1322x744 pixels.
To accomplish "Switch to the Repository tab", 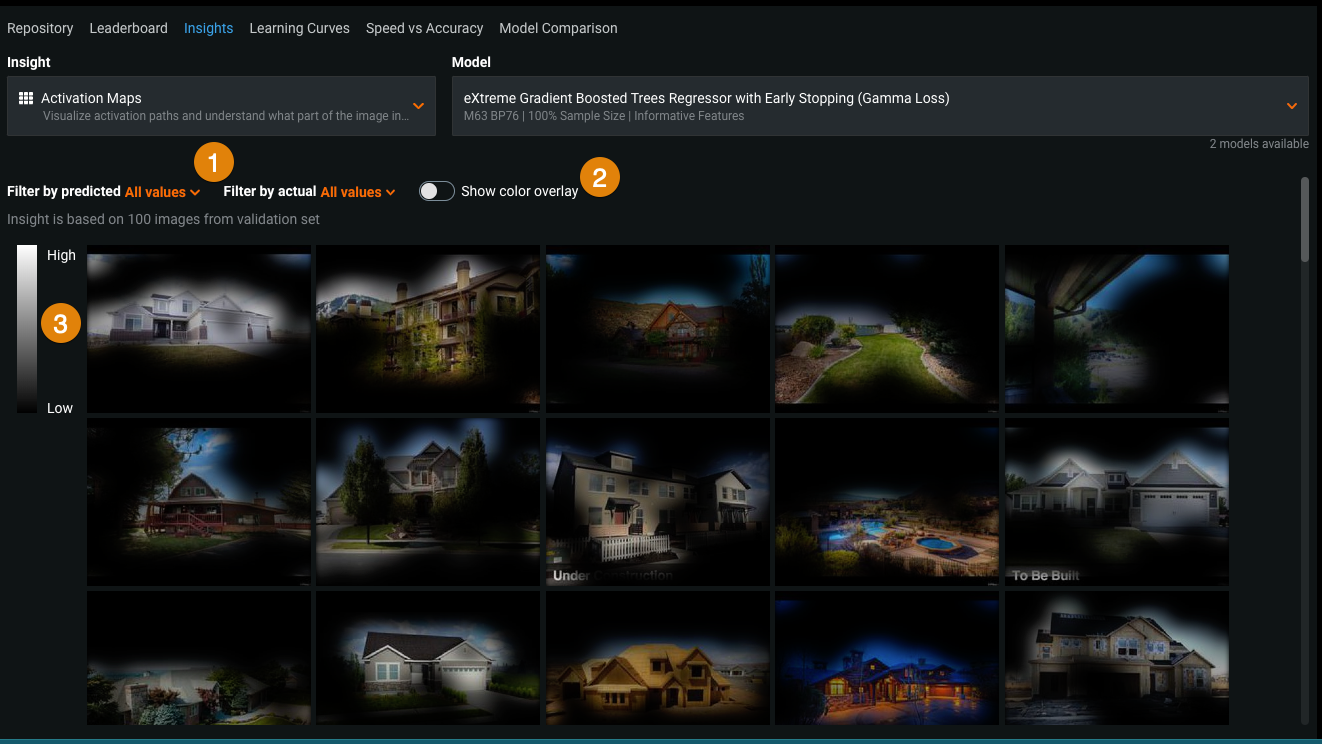I will 40,28.
